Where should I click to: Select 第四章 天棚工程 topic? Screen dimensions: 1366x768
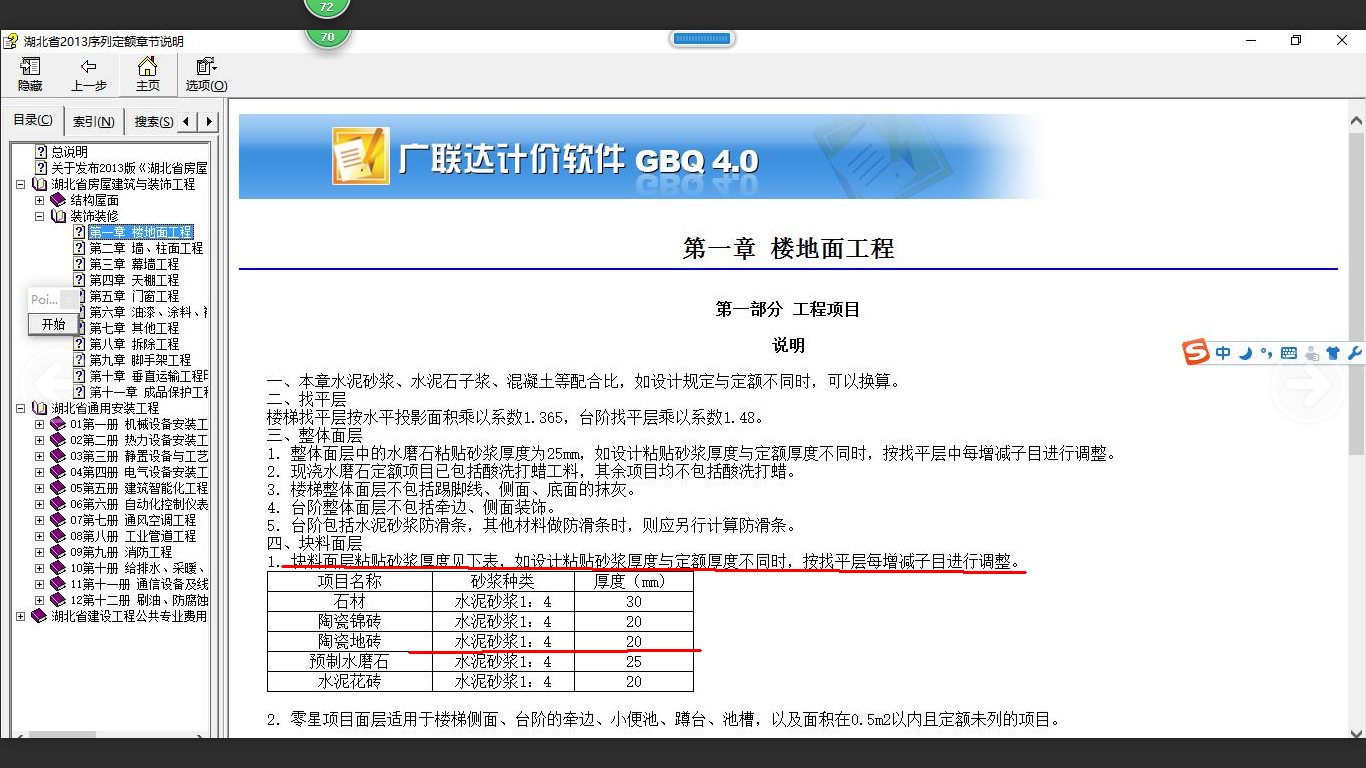(x=134, y=280)
